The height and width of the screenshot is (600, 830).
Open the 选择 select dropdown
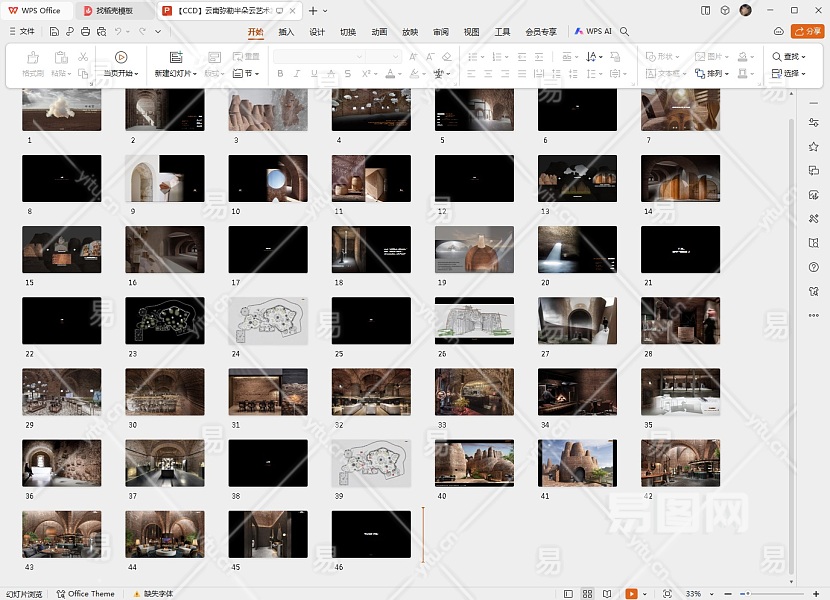pos(788,73)
